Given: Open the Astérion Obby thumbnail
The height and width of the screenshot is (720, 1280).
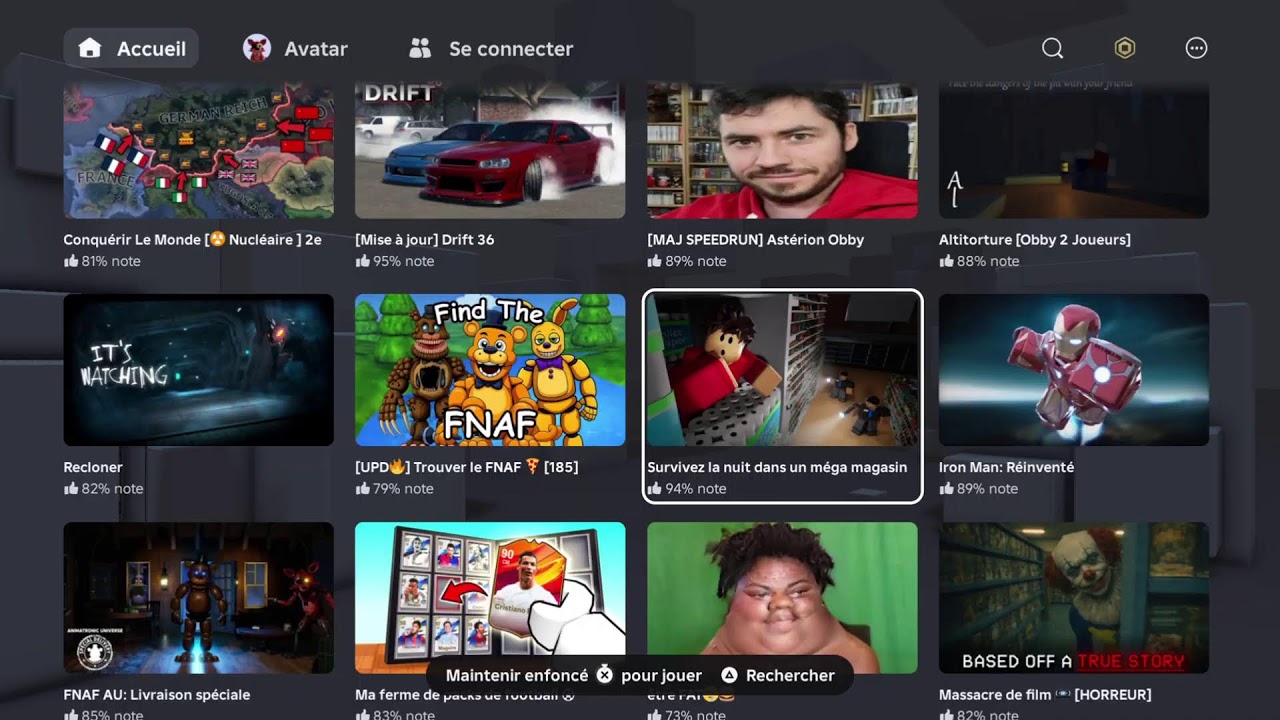Looking at the screenshot, I should point(782,150).
